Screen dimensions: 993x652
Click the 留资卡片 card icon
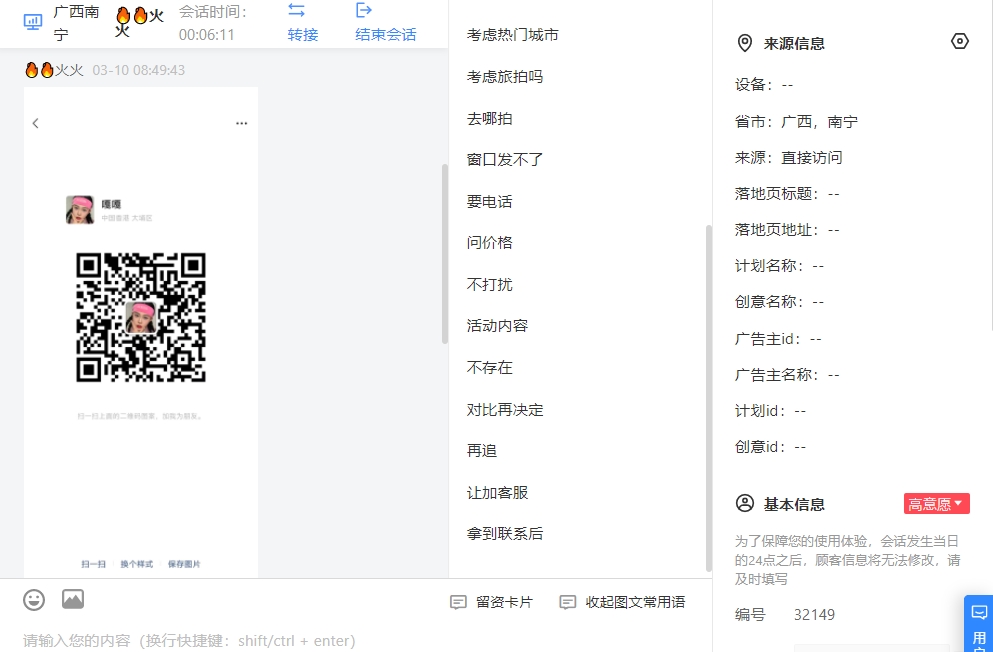tap(458, 602)
